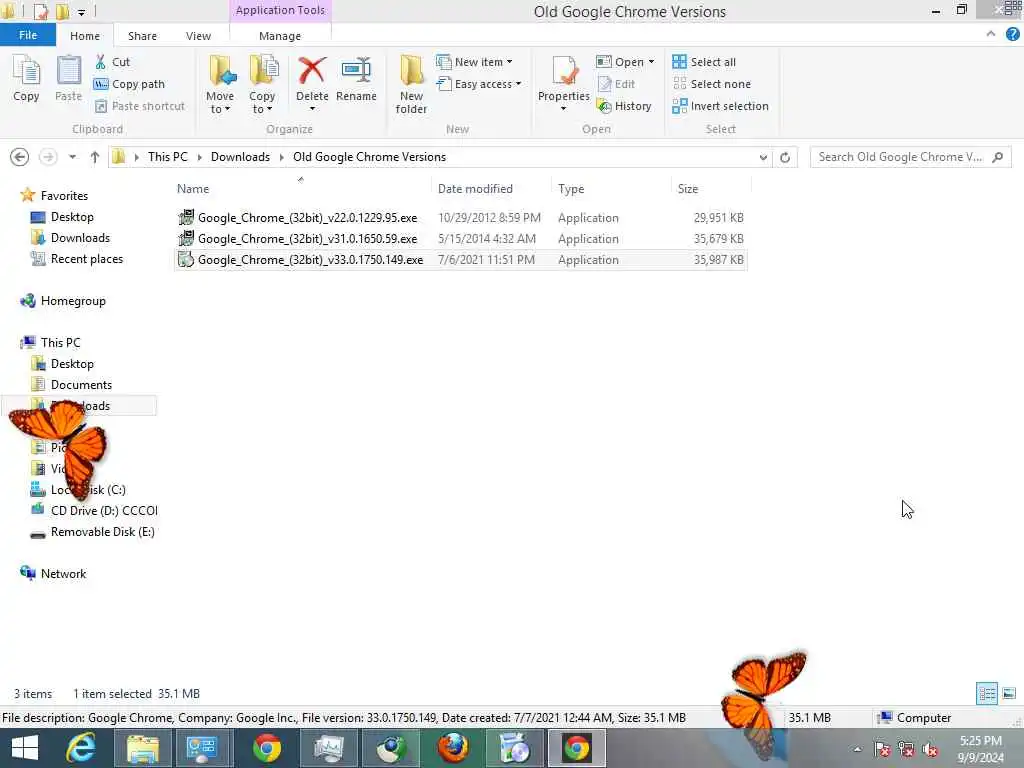The image size is (1024, 768).
Task: Click the File Explorer taskbar icon
Action: 142,748
